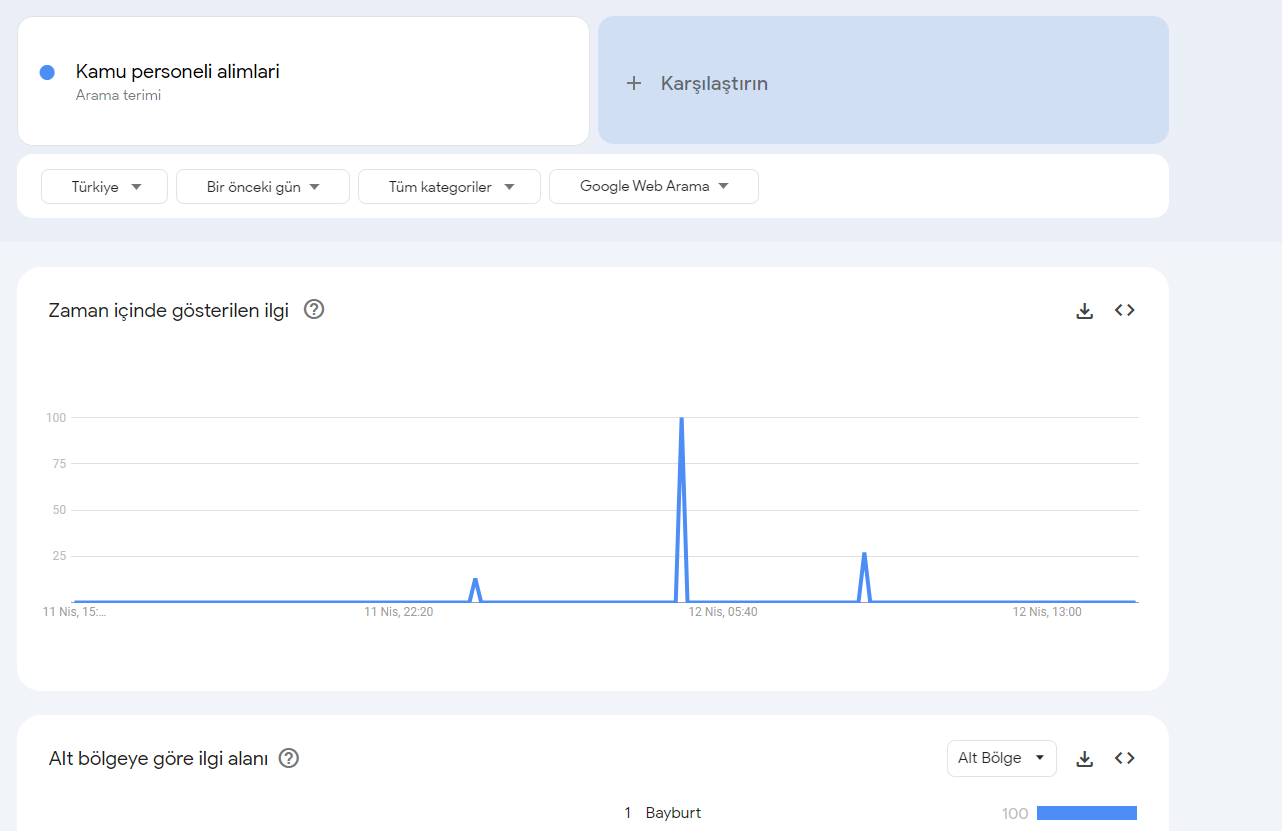Download the interest over time chart data
The height and width of the screenshot is (831, 1282).
1085,311
